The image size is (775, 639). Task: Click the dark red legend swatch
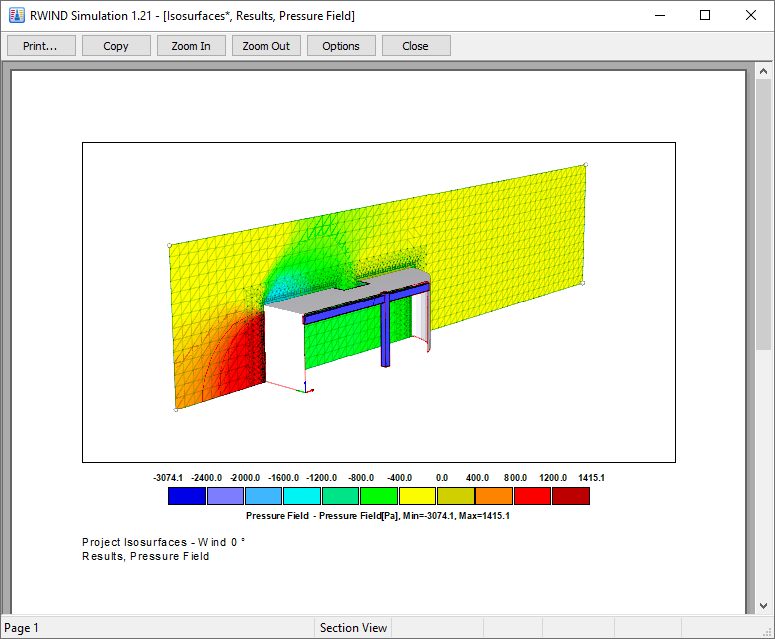[571, 496]
